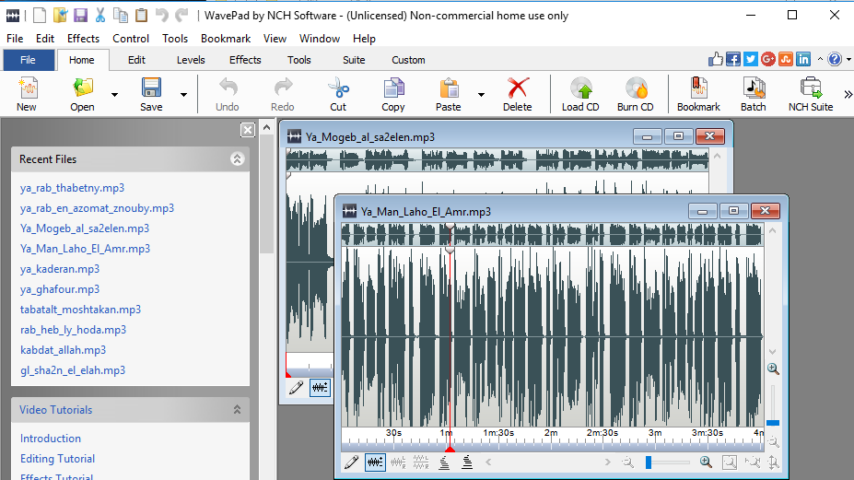Click the red playhead marker on the ruler
Viewport: 854px width, 480px height.
(x=450, y=449)
